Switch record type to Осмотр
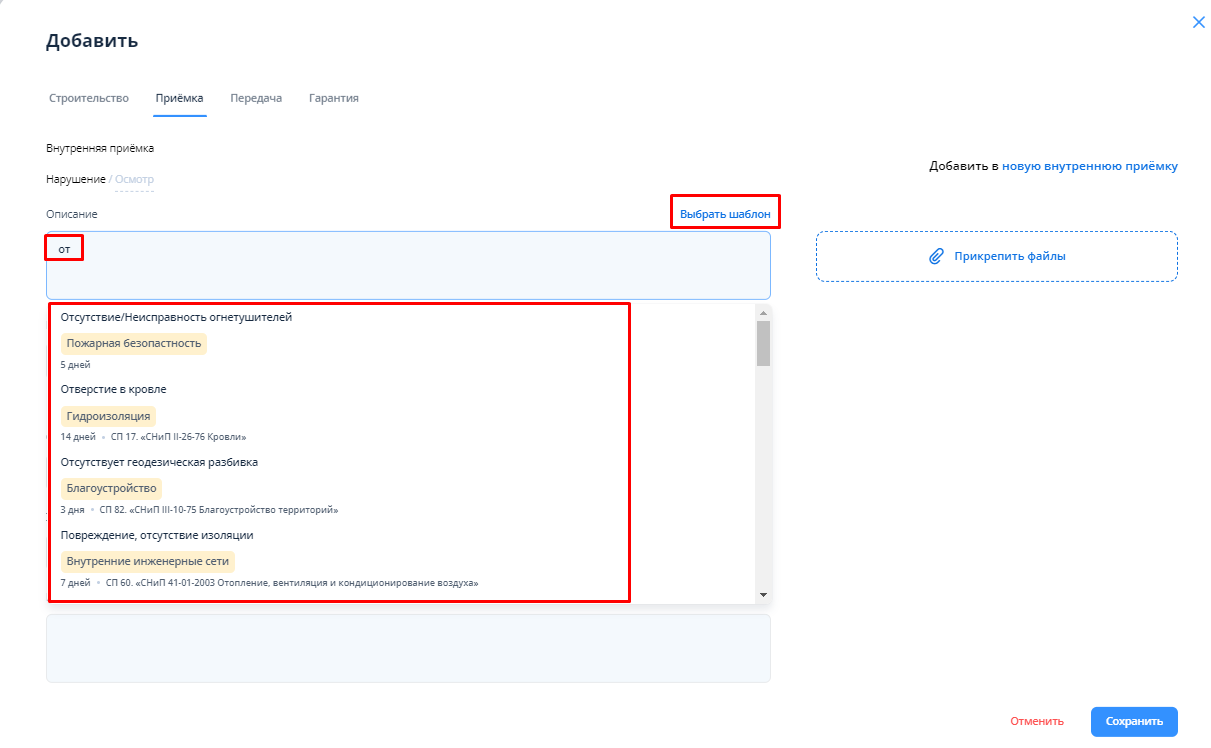Screen dimensions: 1211x748 coord(134,179)
